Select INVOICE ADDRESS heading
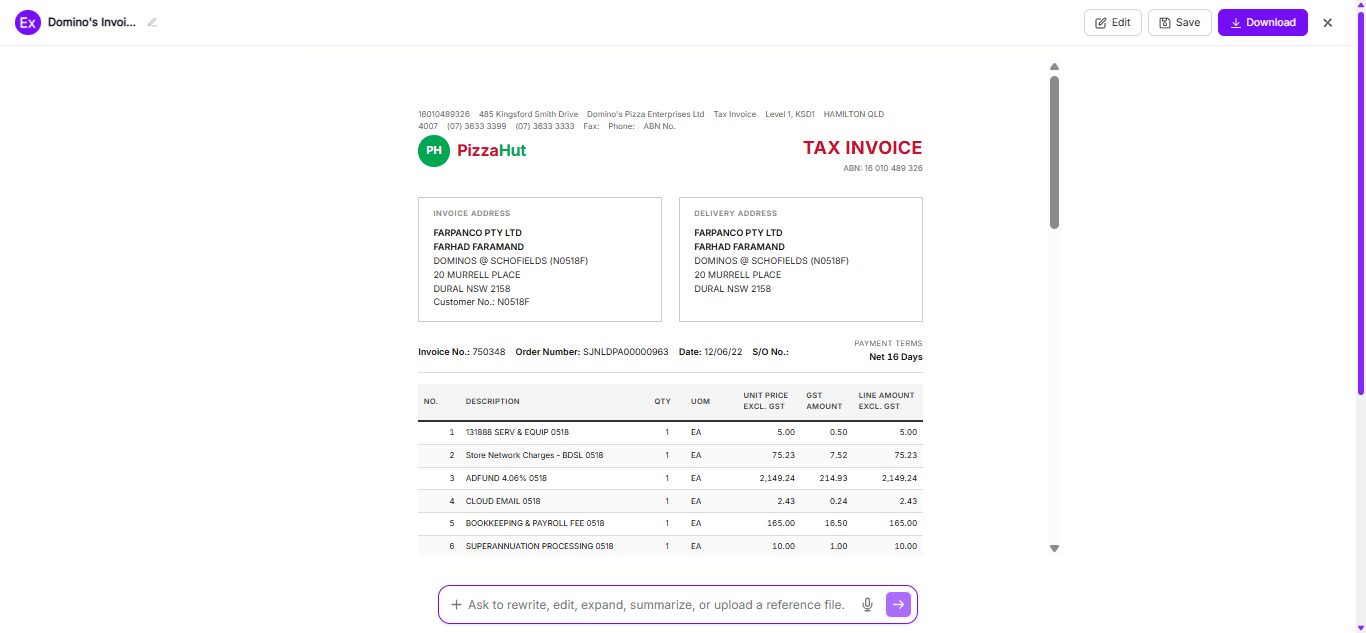 pyautogui.click(x=472, y=213)
